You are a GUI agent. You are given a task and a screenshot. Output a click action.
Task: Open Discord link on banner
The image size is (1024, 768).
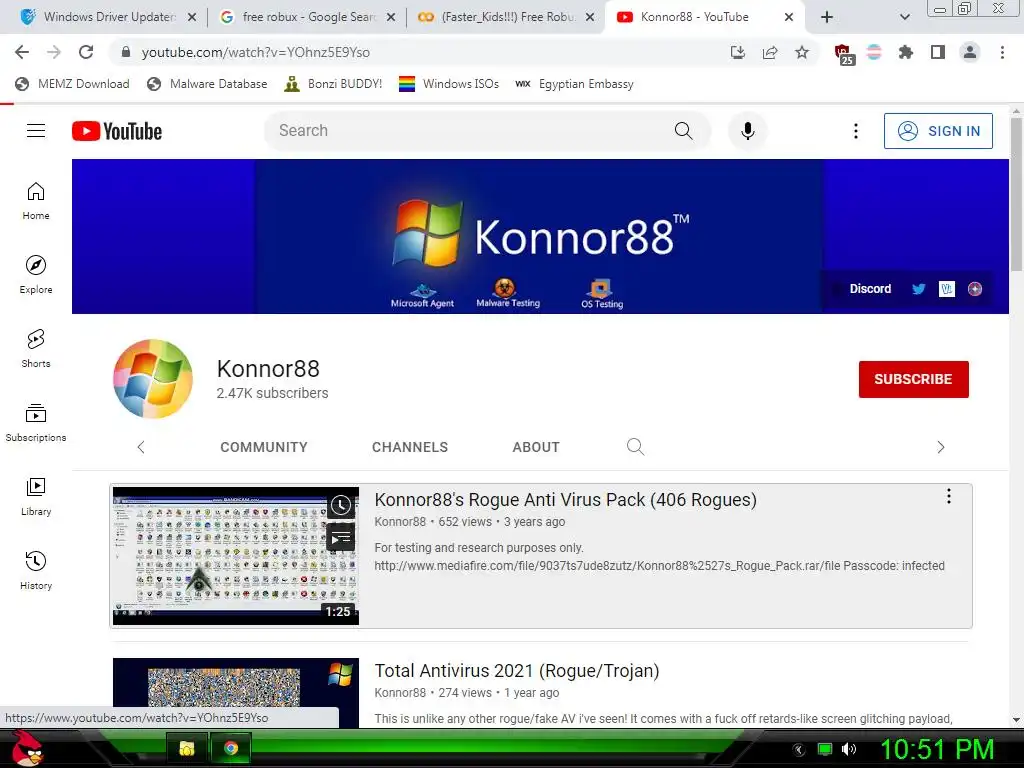click(870, 289)
